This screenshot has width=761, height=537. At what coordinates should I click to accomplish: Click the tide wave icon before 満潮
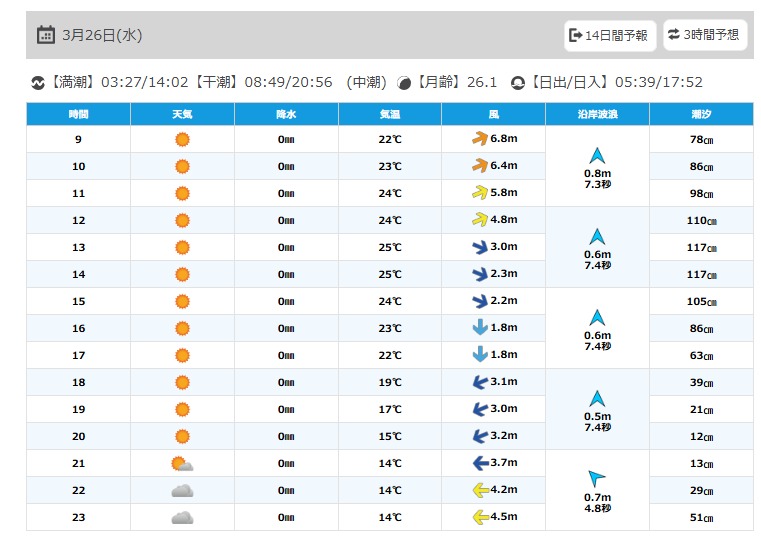click(x=38, y=83)
